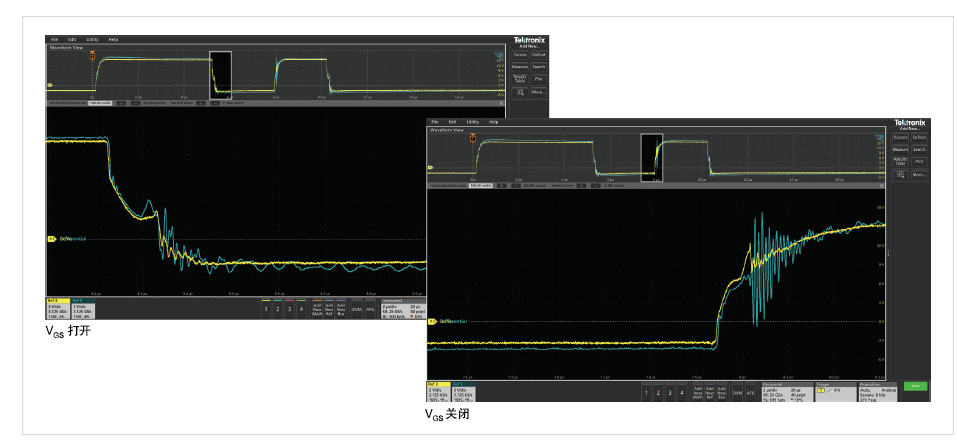Open Results Table in VGS打开 window
Viewport: 957px width, 440px height.
520,79
